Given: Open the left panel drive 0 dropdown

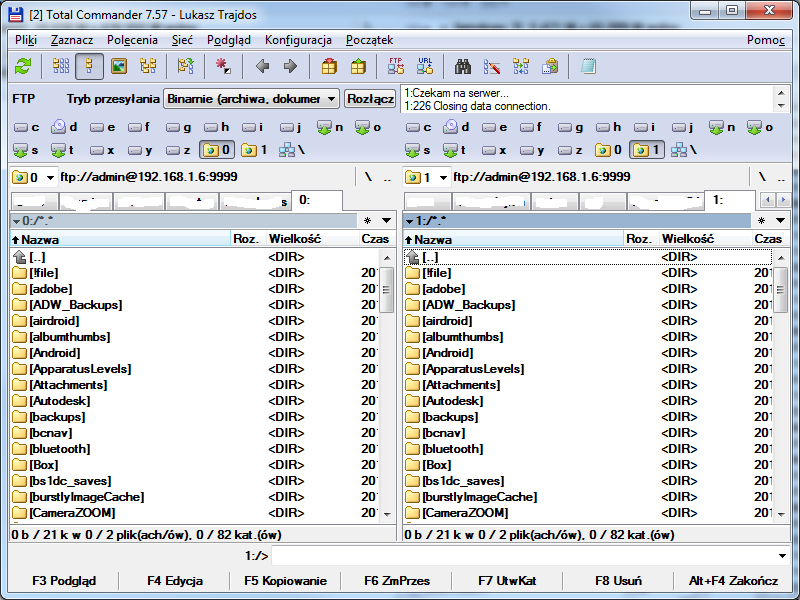Looking at the screenshot, I should point(34,178).
